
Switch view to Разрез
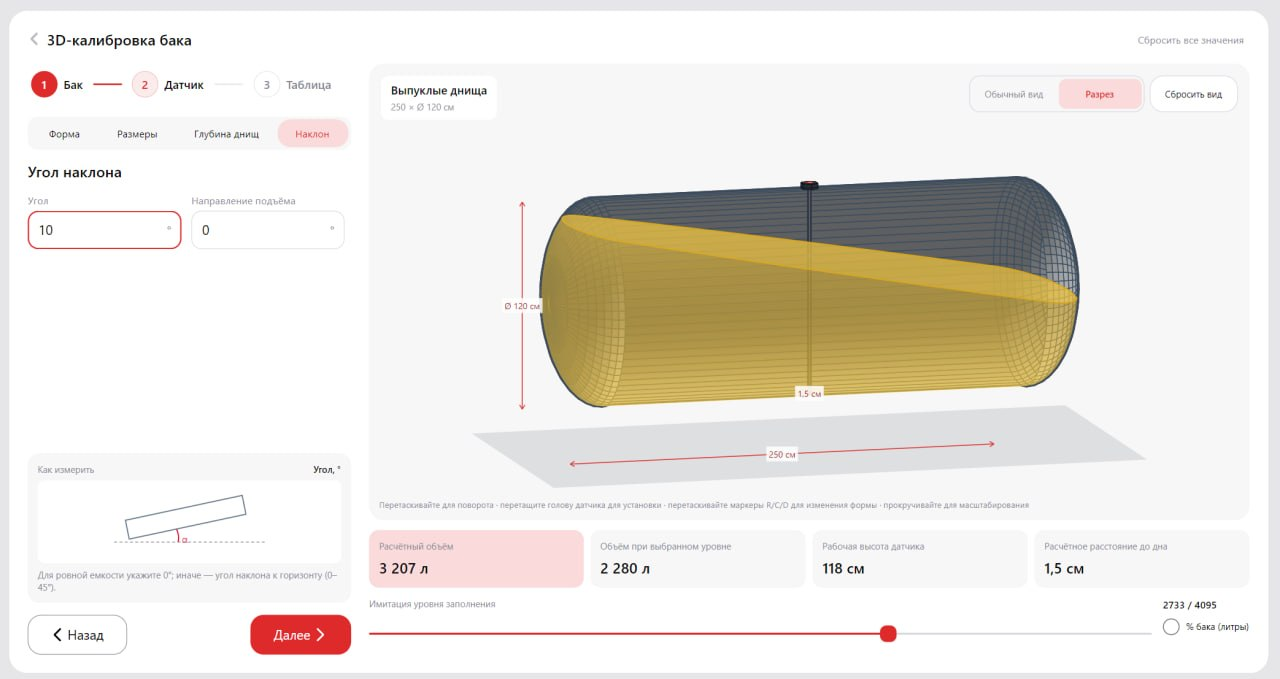(x=1100, y=94)
